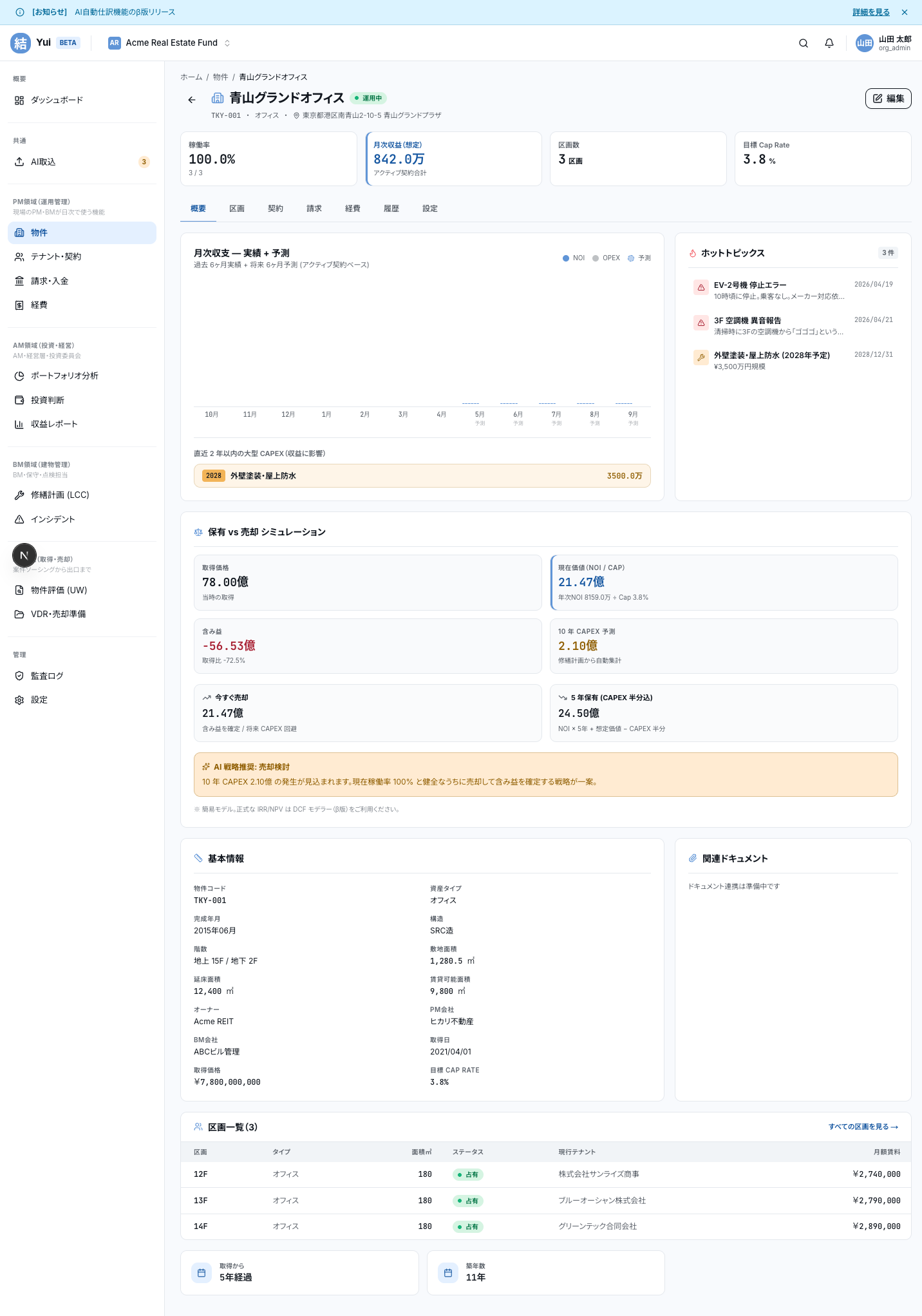Click 株式会社サンライズ商事 tenant name
This screenshot has height=1316, width=922.
tap(599, 1174)
